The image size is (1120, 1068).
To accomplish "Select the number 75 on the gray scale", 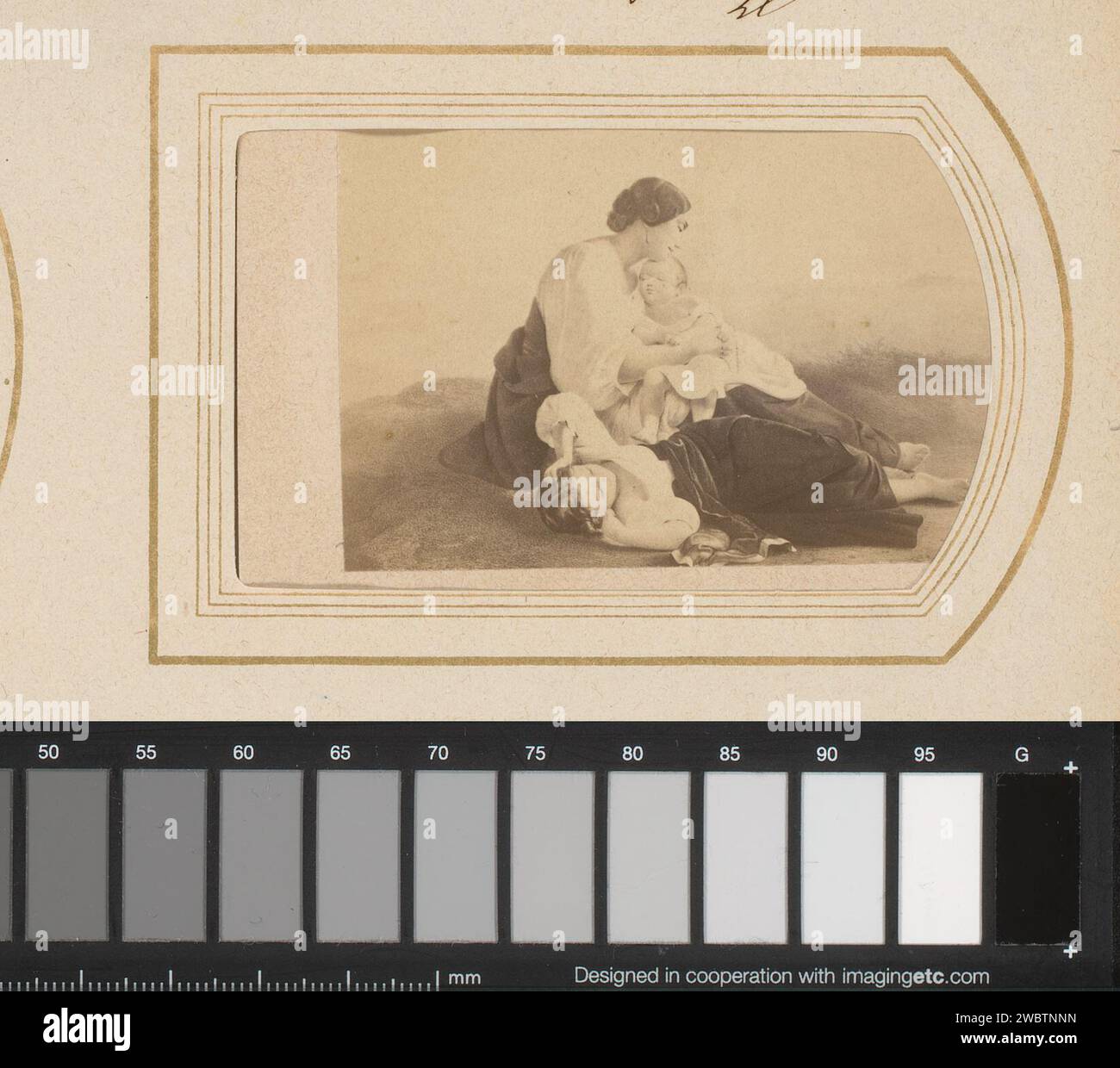I will [535, 754].
